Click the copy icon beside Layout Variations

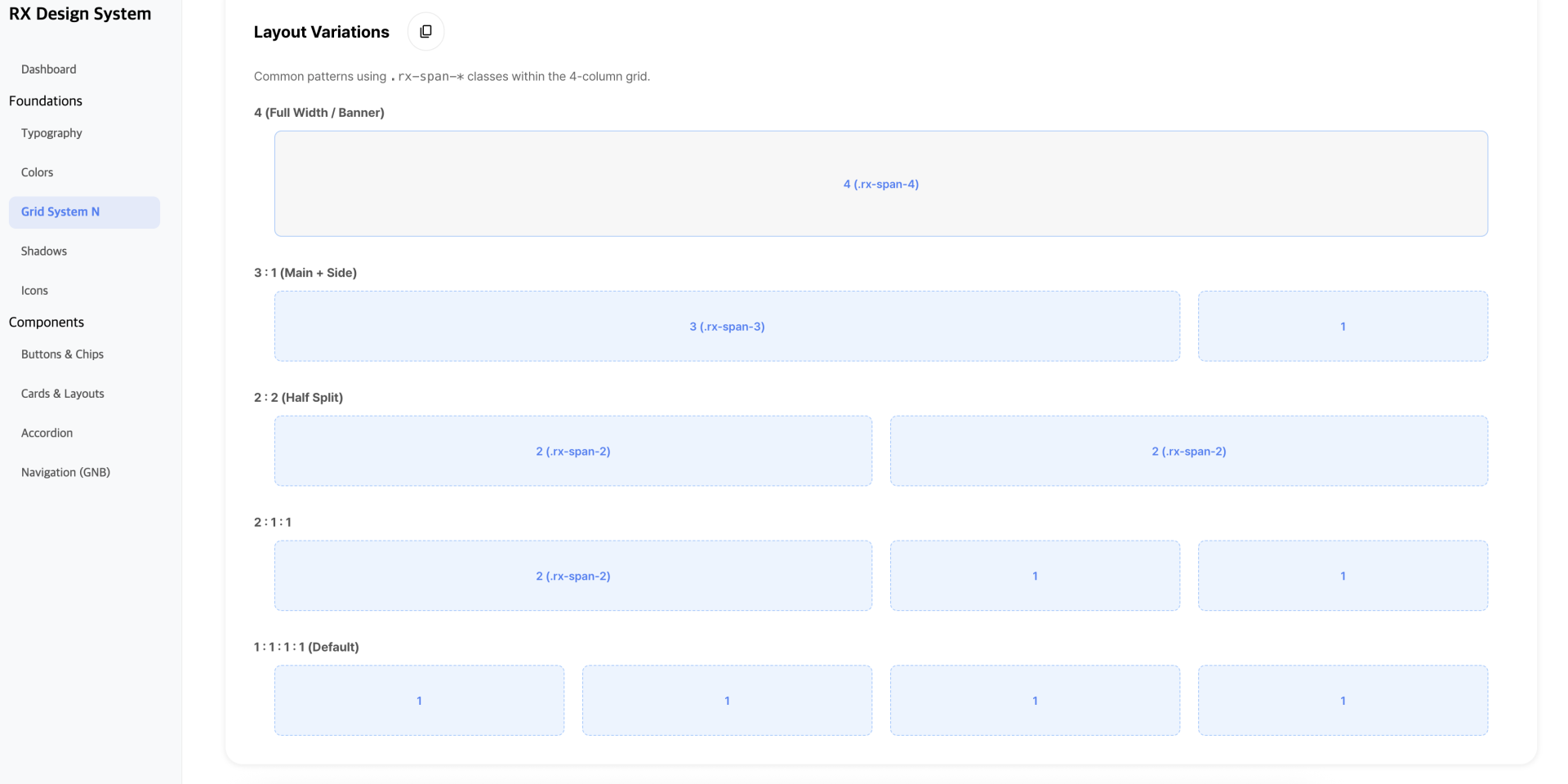[x=425, y=32]
